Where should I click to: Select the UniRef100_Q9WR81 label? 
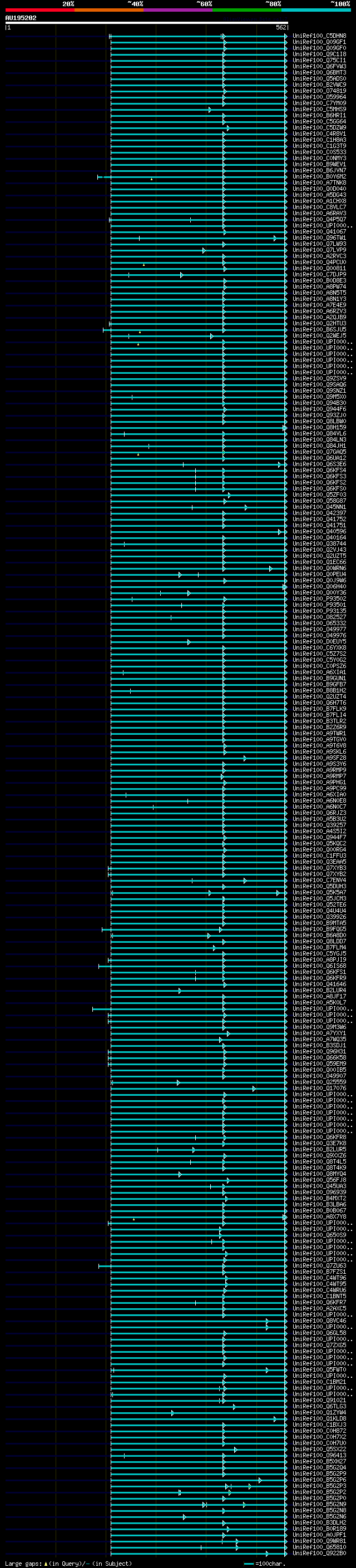click(x=319, y=1541)
